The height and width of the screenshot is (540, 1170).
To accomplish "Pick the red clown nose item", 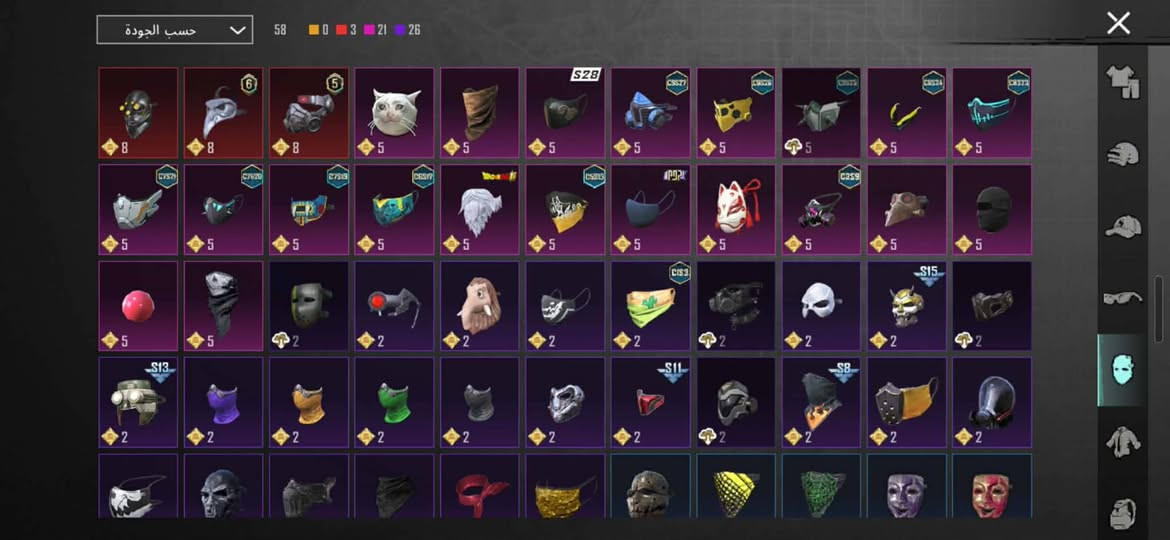I will pyautogui.click(x=138, y=306).
